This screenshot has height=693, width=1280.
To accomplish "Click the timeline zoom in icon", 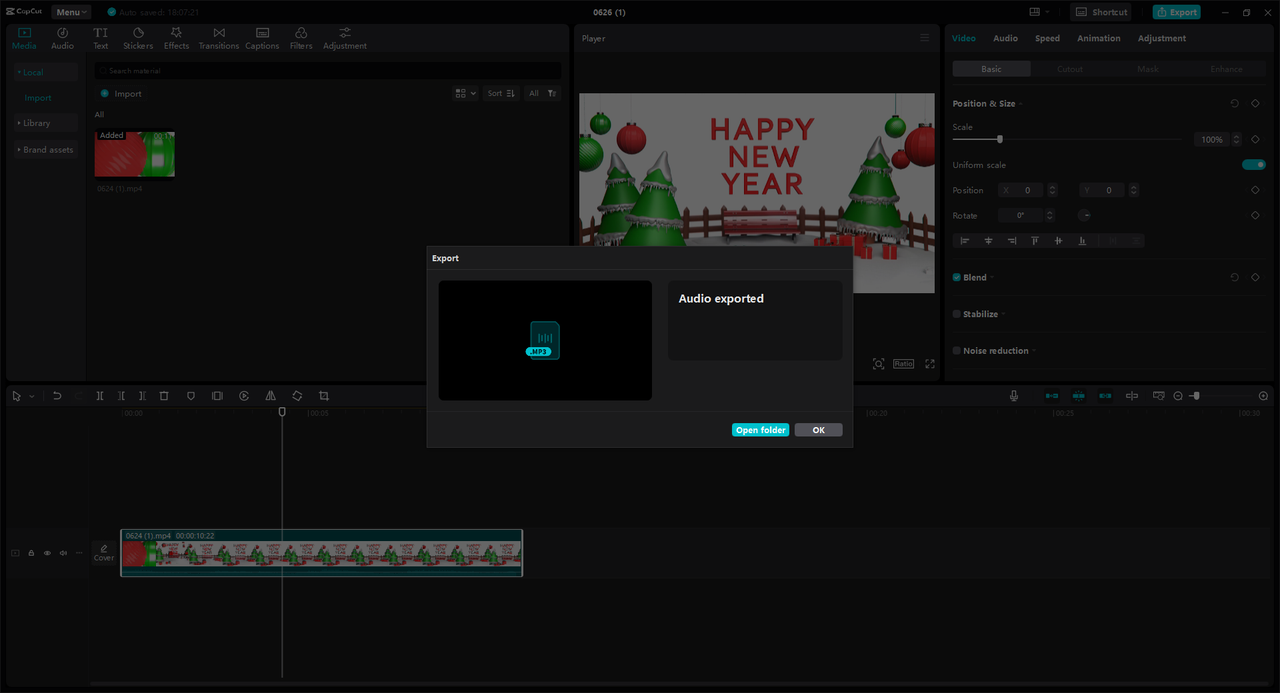I will 1263,396.
